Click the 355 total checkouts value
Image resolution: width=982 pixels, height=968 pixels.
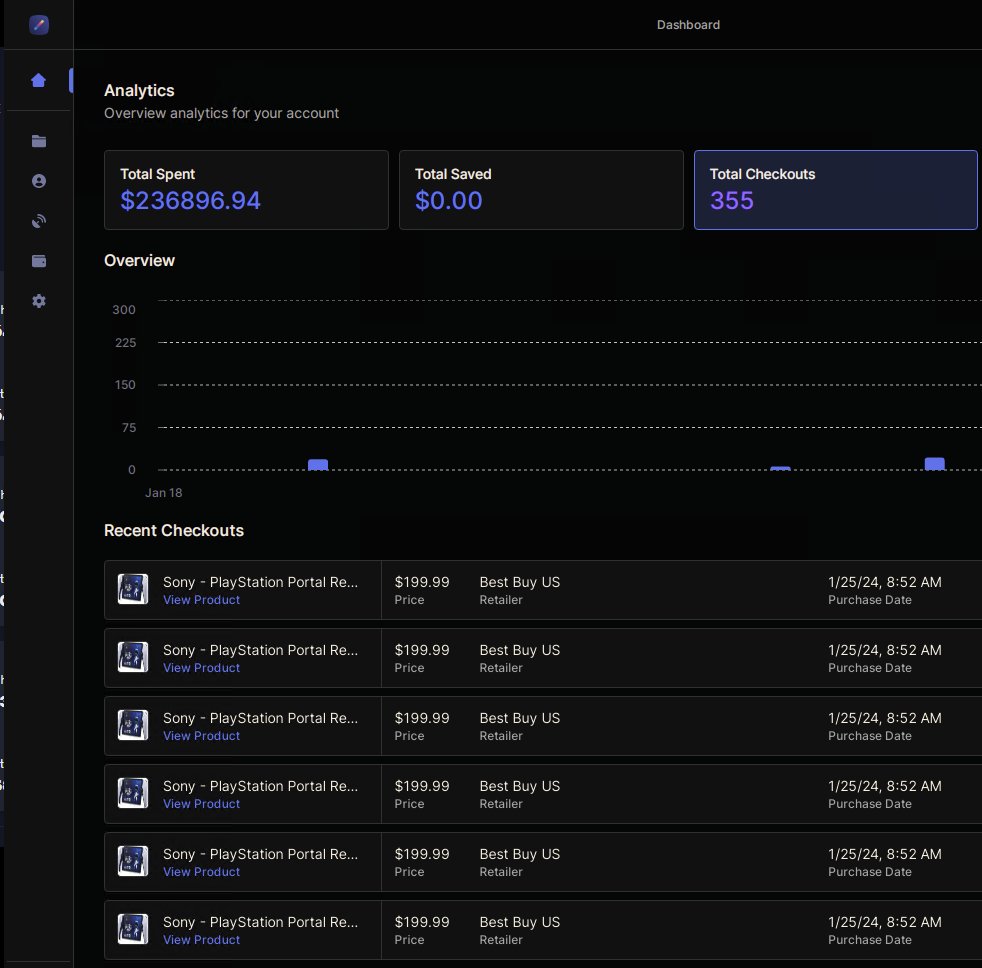(x=731, y=201)
